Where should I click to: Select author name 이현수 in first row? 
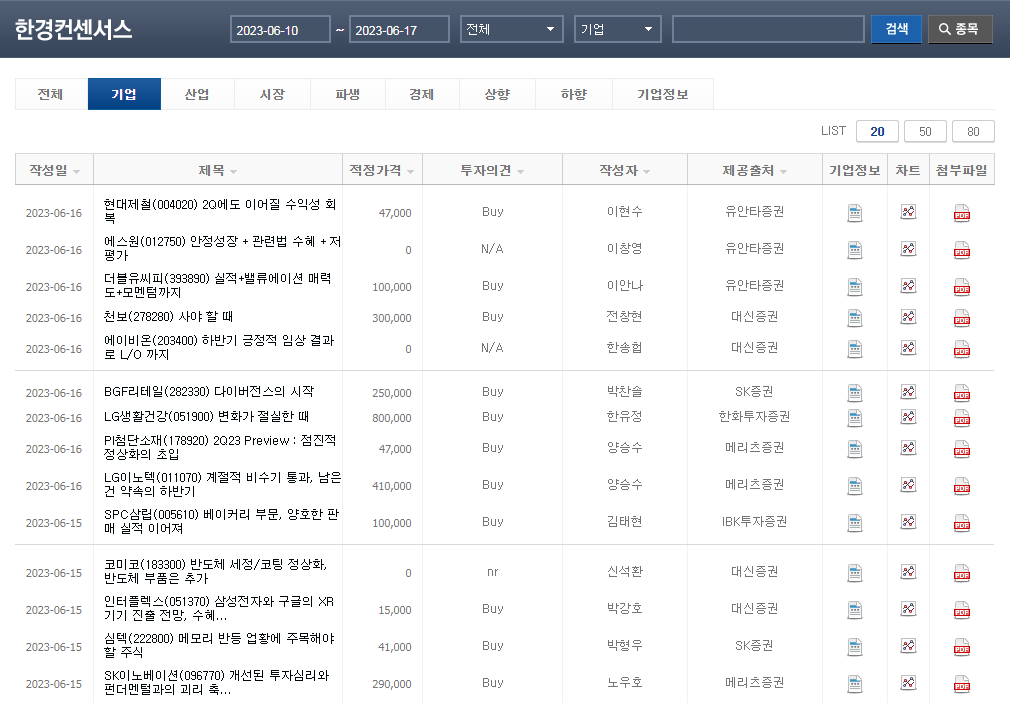[x=624, y=211]
